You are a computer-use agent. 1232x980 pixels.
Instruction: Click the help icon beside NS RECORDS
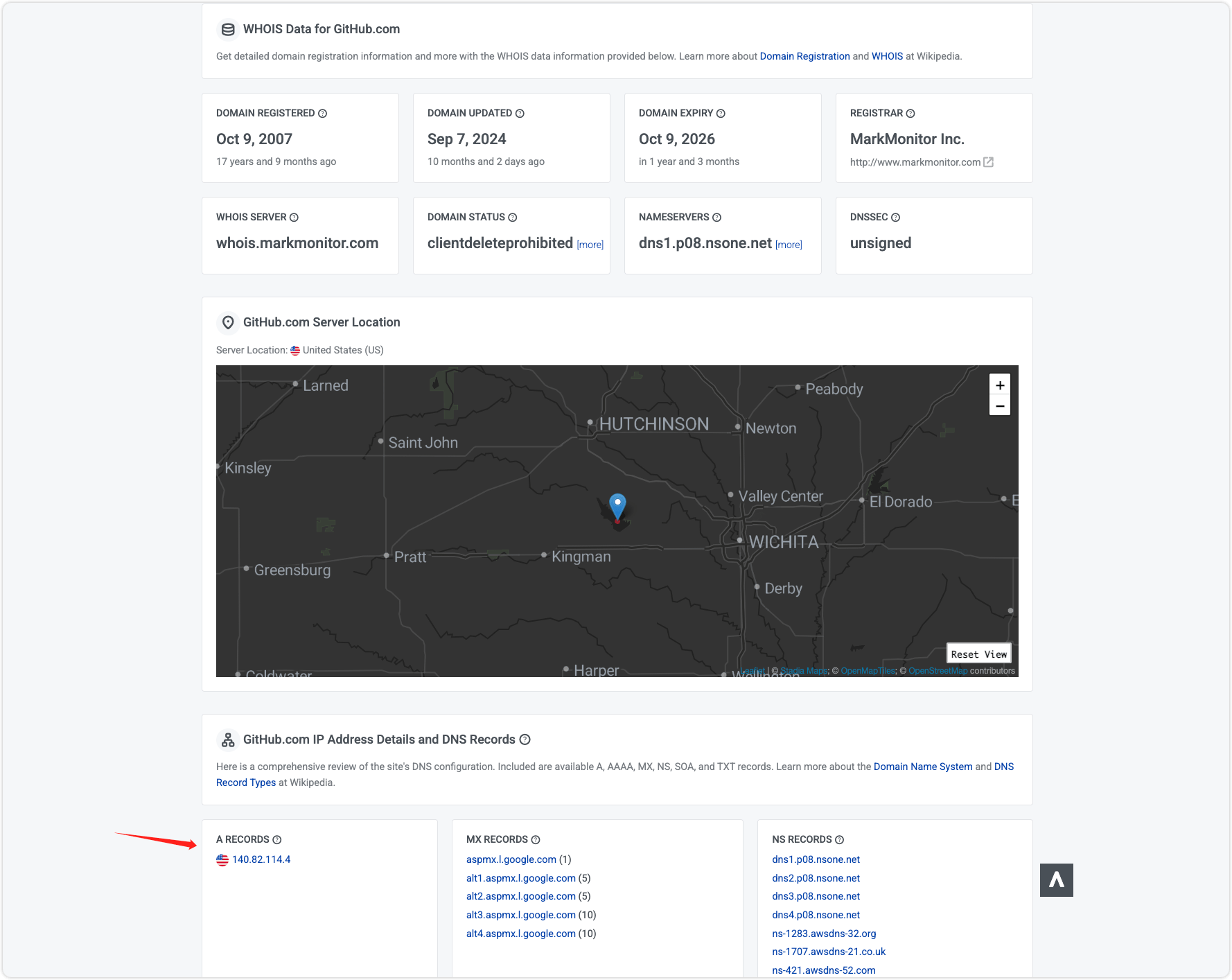click(x=839, y=840)
